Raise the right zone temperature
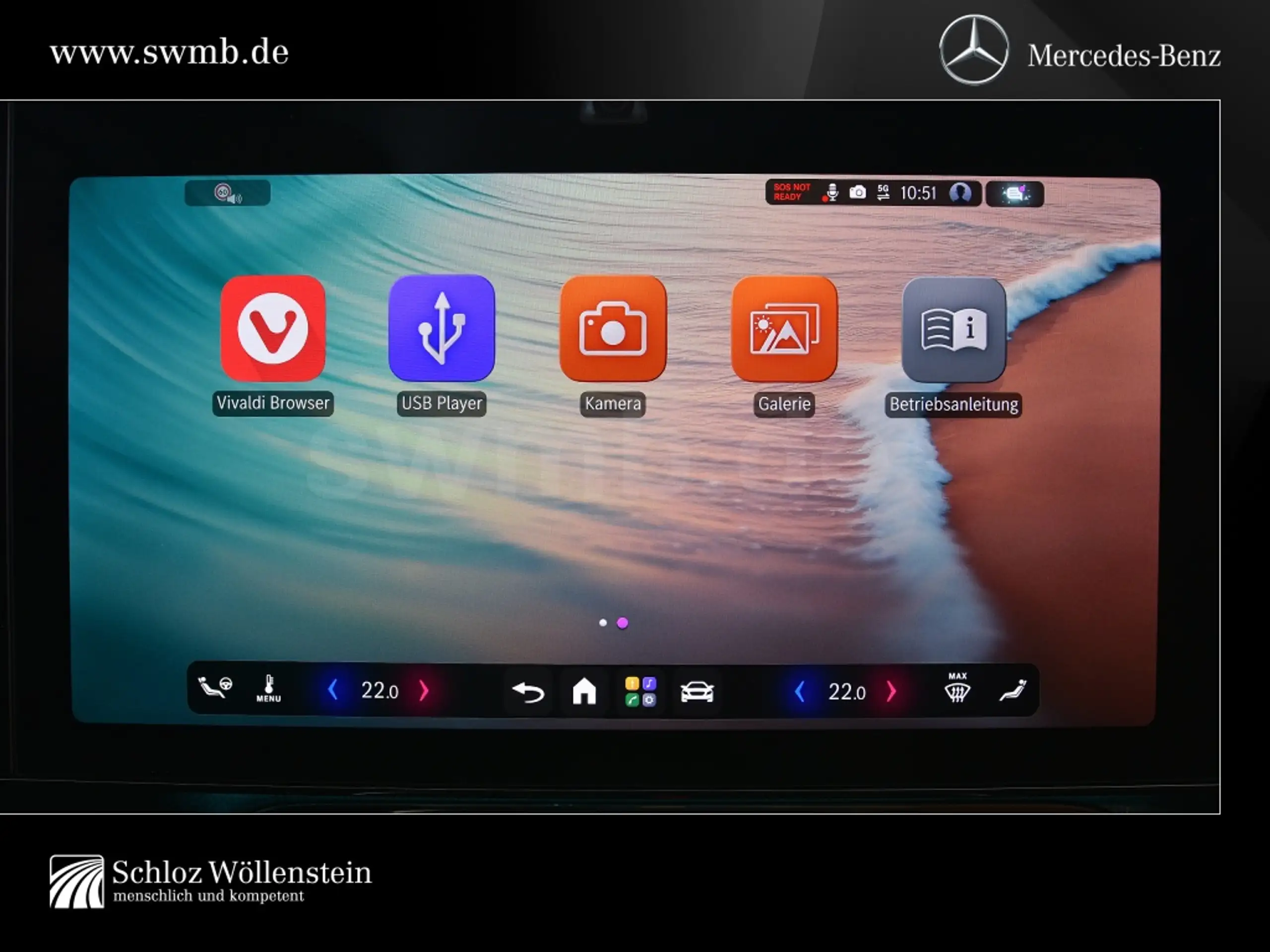This screenshot has width=1270, height=952. coord(891,692)
